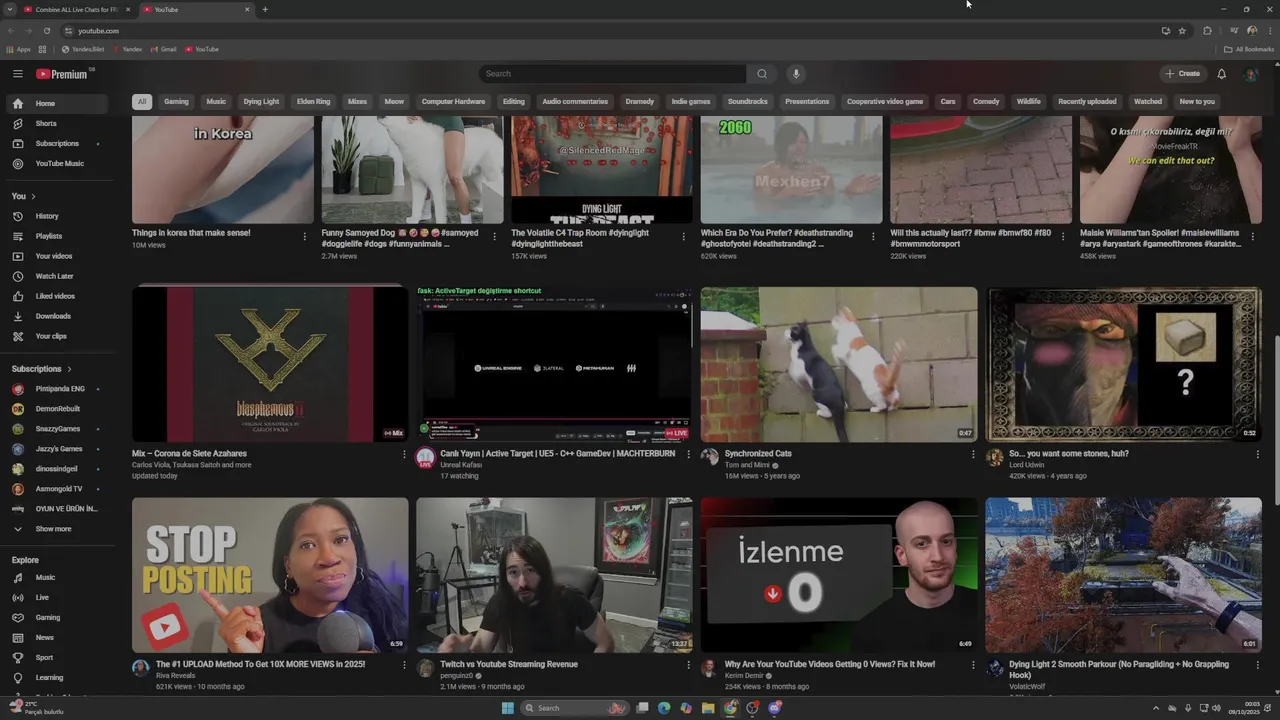Open the notifications bell

[x=1221, y=74]
